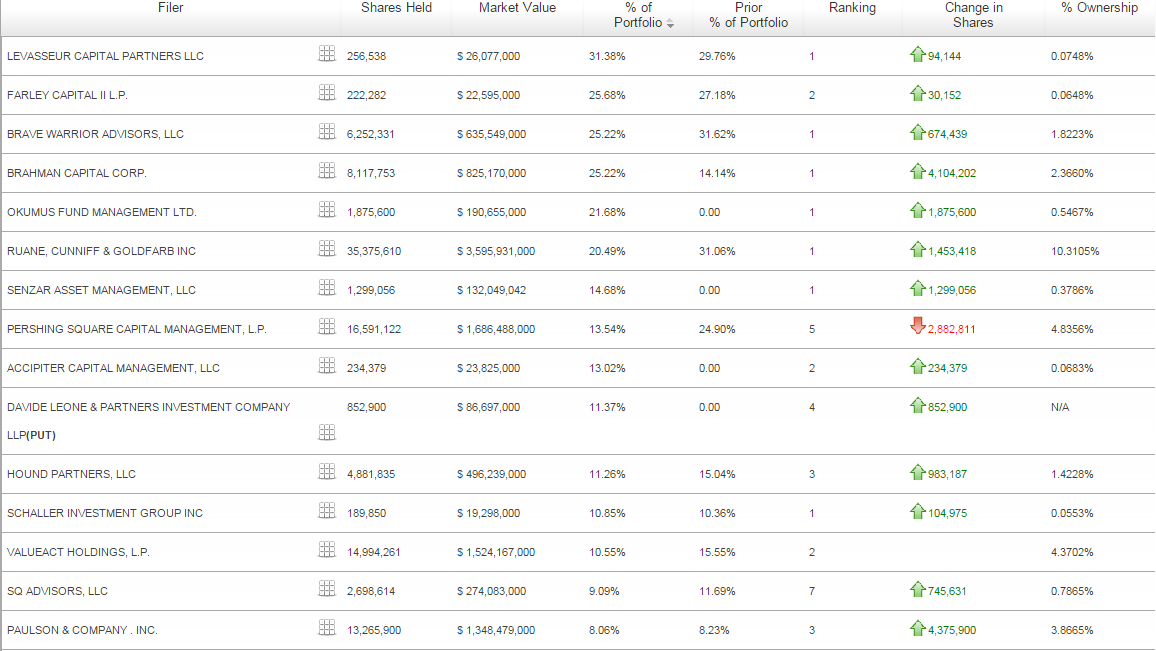1156x651 pixels.
Task: Open grid icon for SQ Advisors
Action: coord(327,589)
